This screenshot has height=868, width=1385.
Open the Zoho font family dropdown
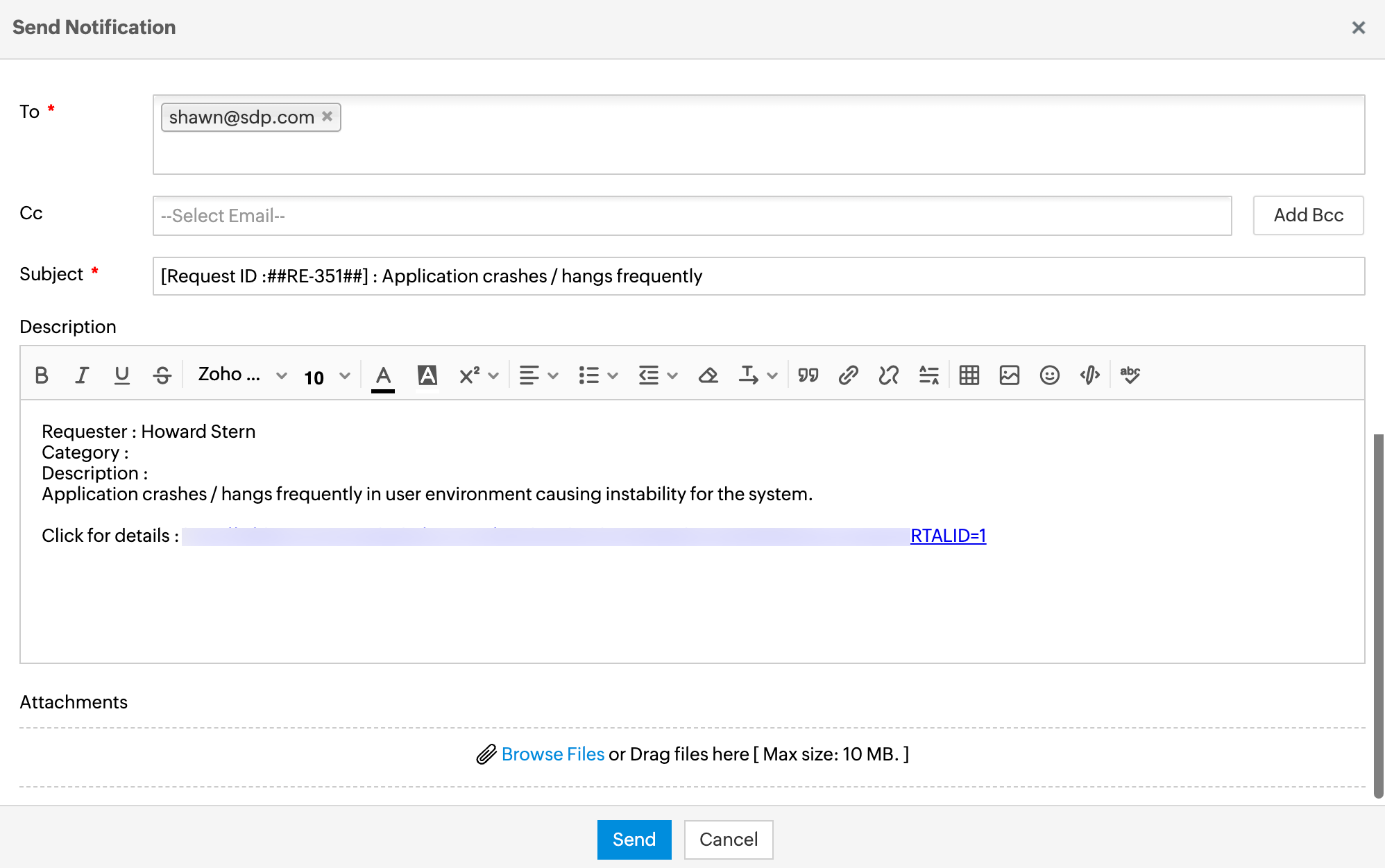[242, 375]
